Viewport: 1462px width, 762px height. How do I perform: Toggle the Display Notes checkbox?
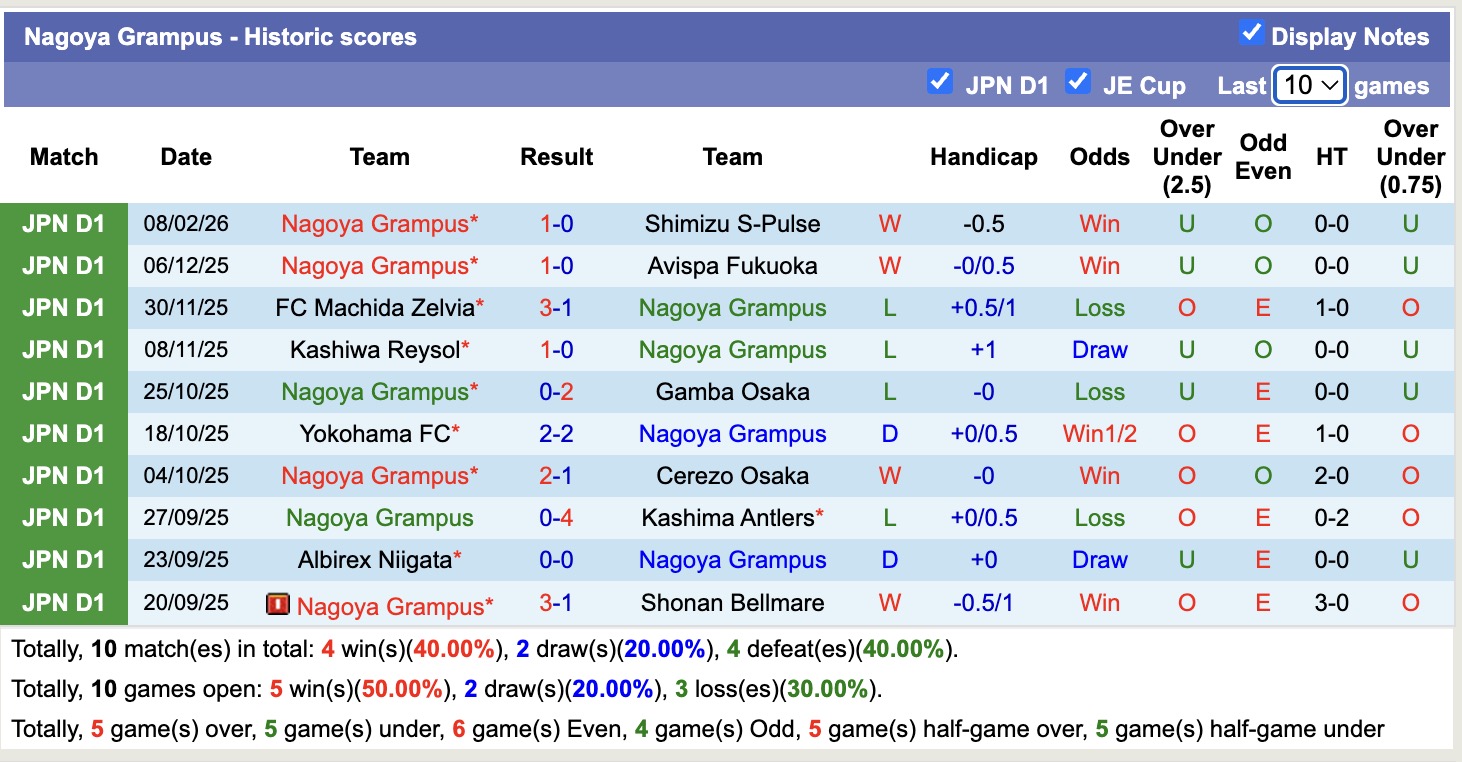pyautogui.click(x=1251, y=33)
